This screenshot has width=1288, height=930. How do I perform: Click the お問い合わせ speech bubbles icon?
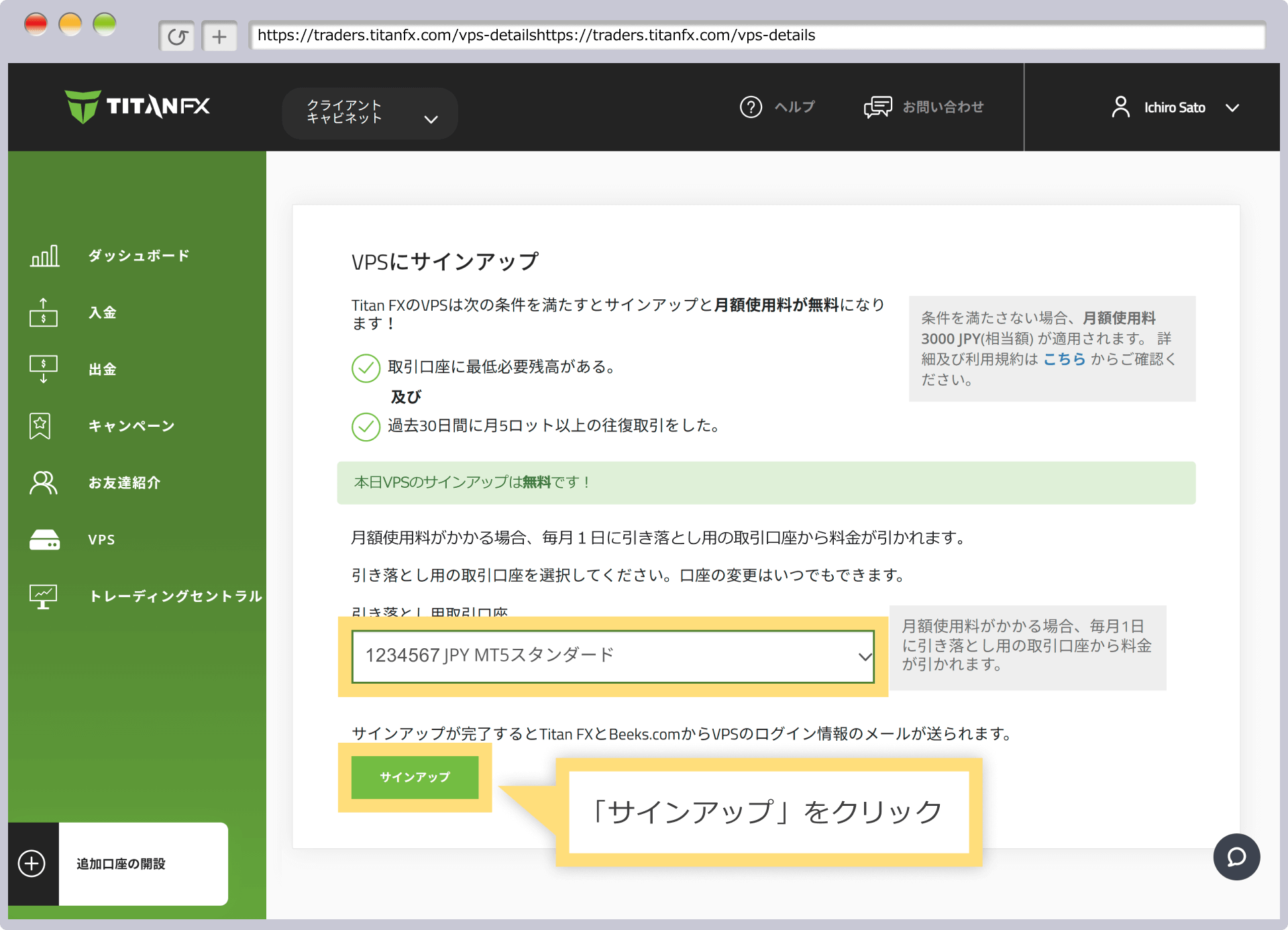point(877,107)
